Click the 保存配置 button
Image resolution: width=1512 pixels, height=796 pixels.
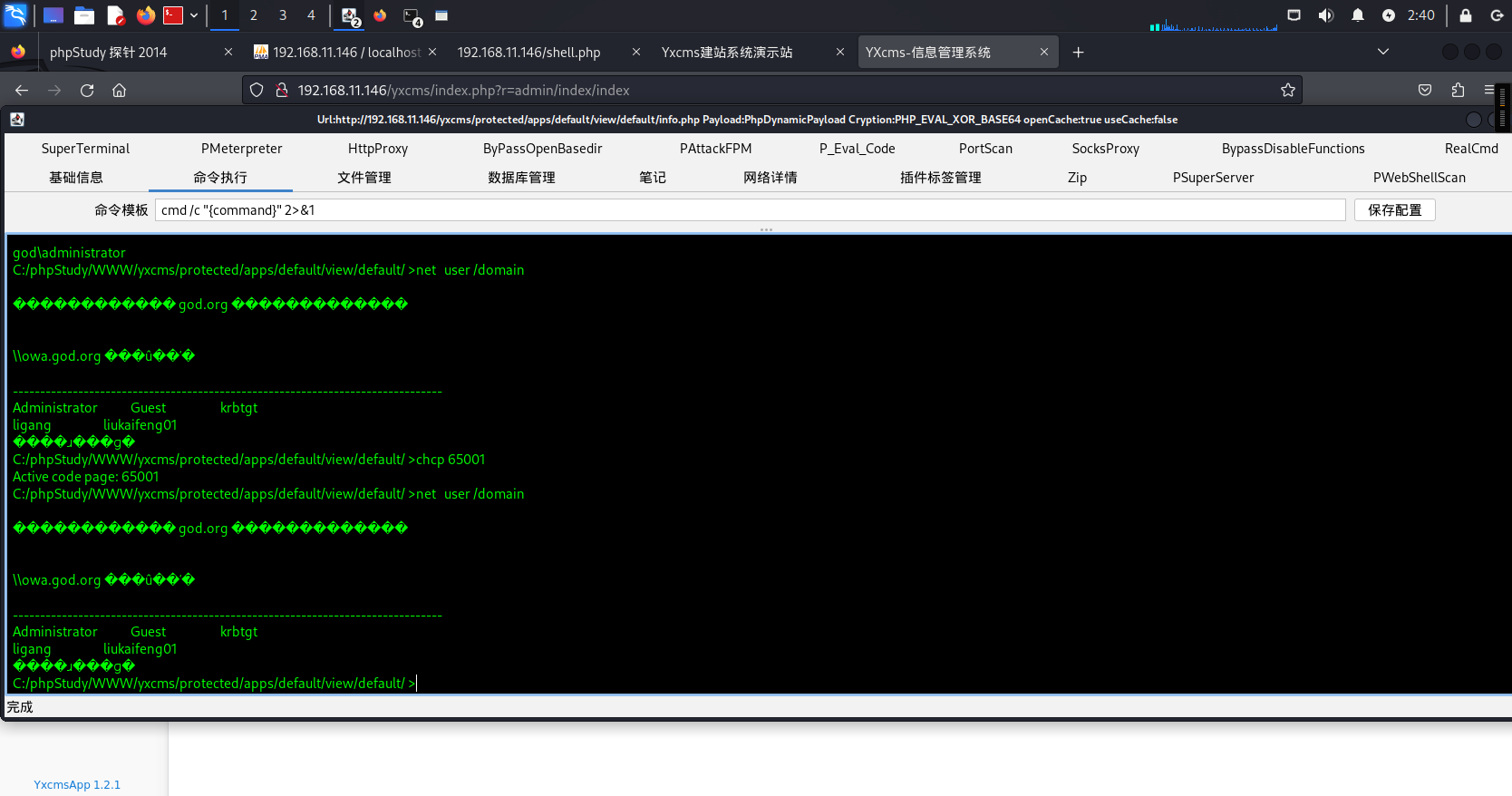(x=1395, y=210)
